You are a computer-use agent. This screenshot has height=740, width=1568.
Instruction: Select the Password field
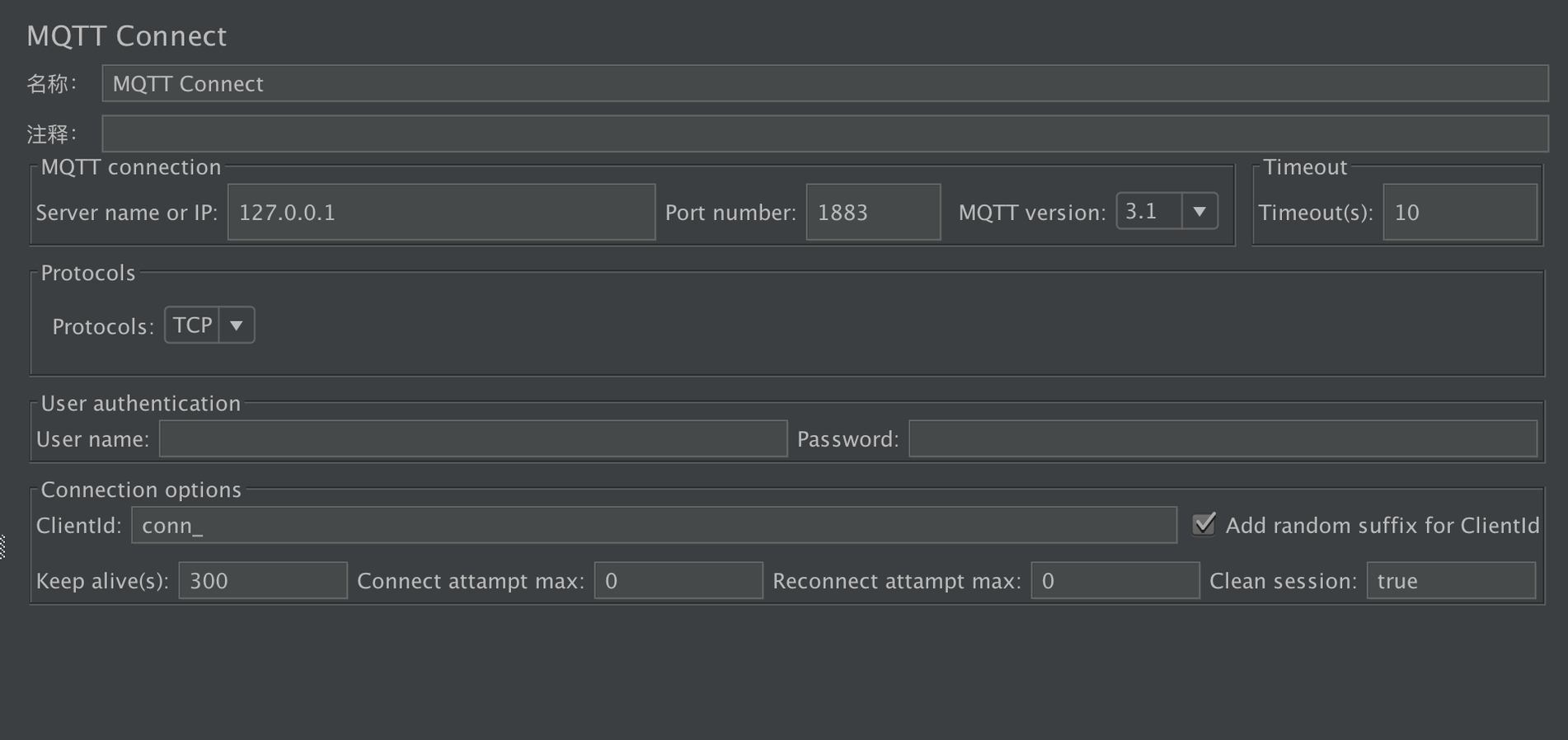1220,438
